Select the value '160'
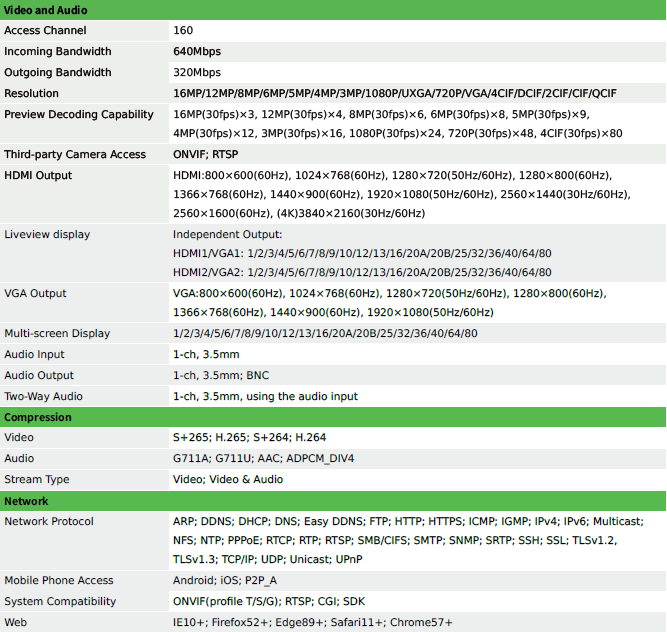The height and width of the screenshot is (632, 667). [x=183, y=30]
